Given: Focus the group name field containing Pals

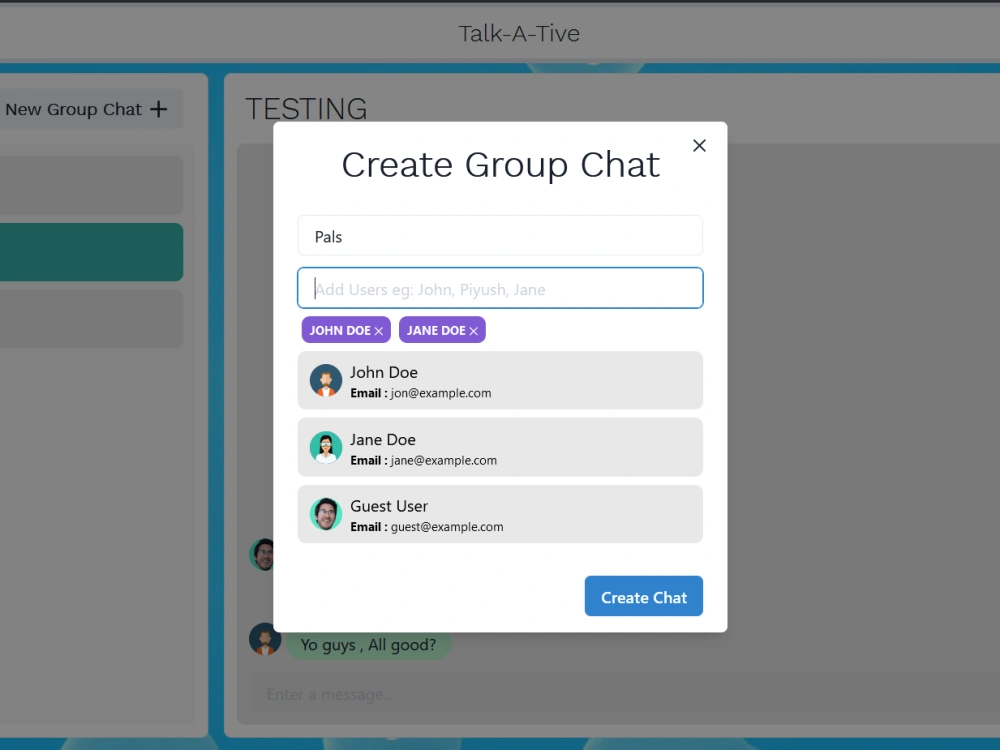Looking at the screenshot, I should click(500, 236).
